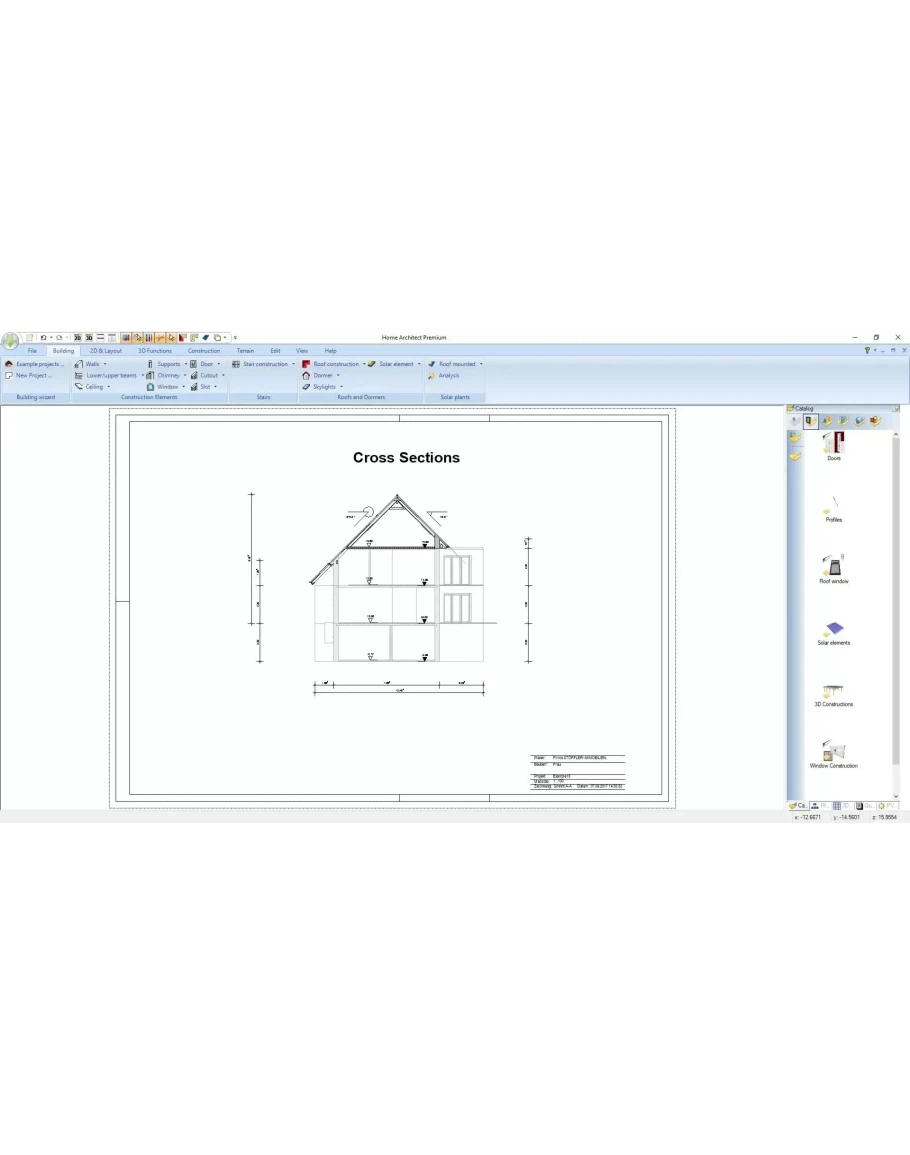Click the Walls tool in ribbon
Viewport: 910px width, 1155px height.
91,364
